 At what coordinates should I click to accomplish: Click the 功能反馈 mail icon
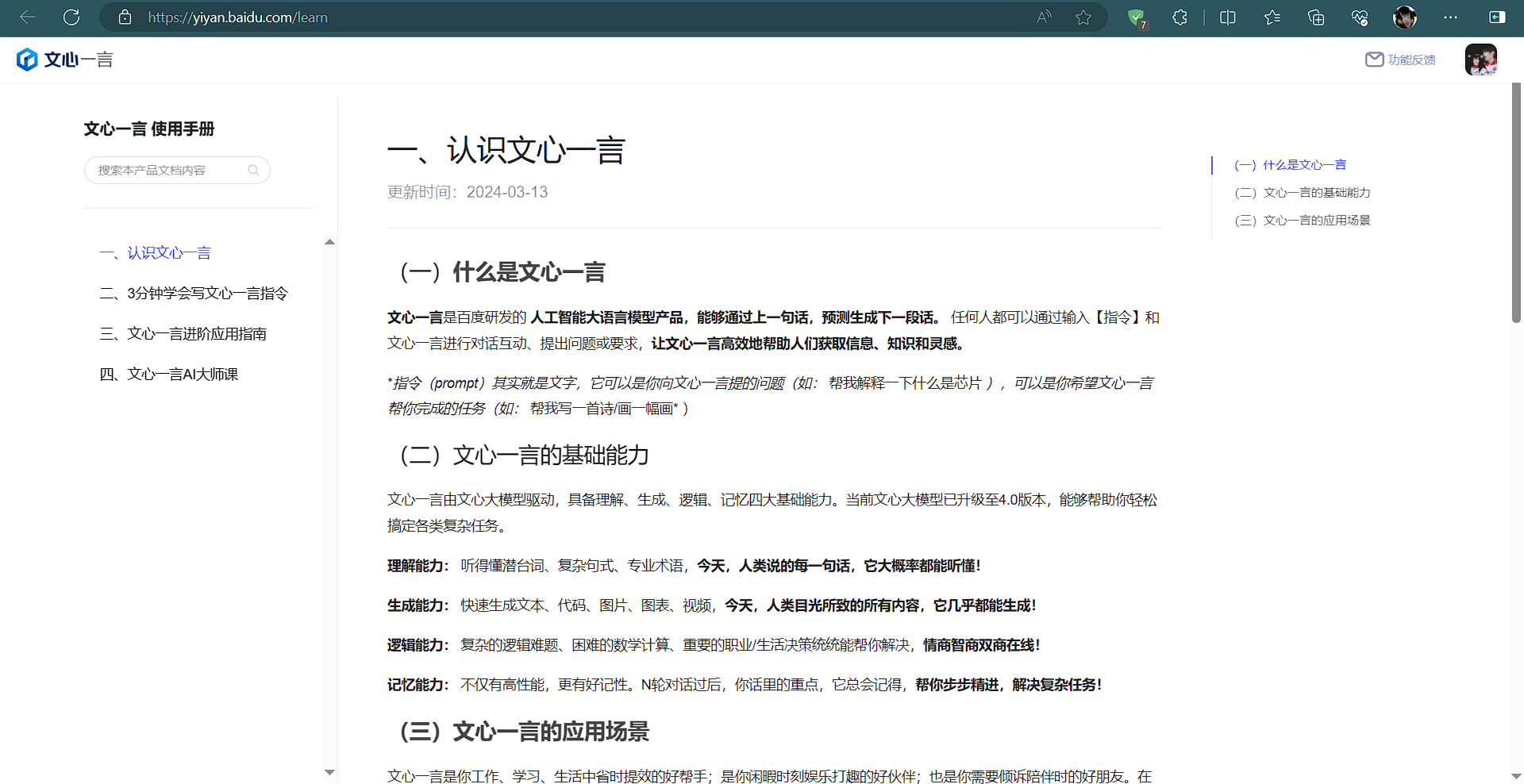pos(1374,60)
